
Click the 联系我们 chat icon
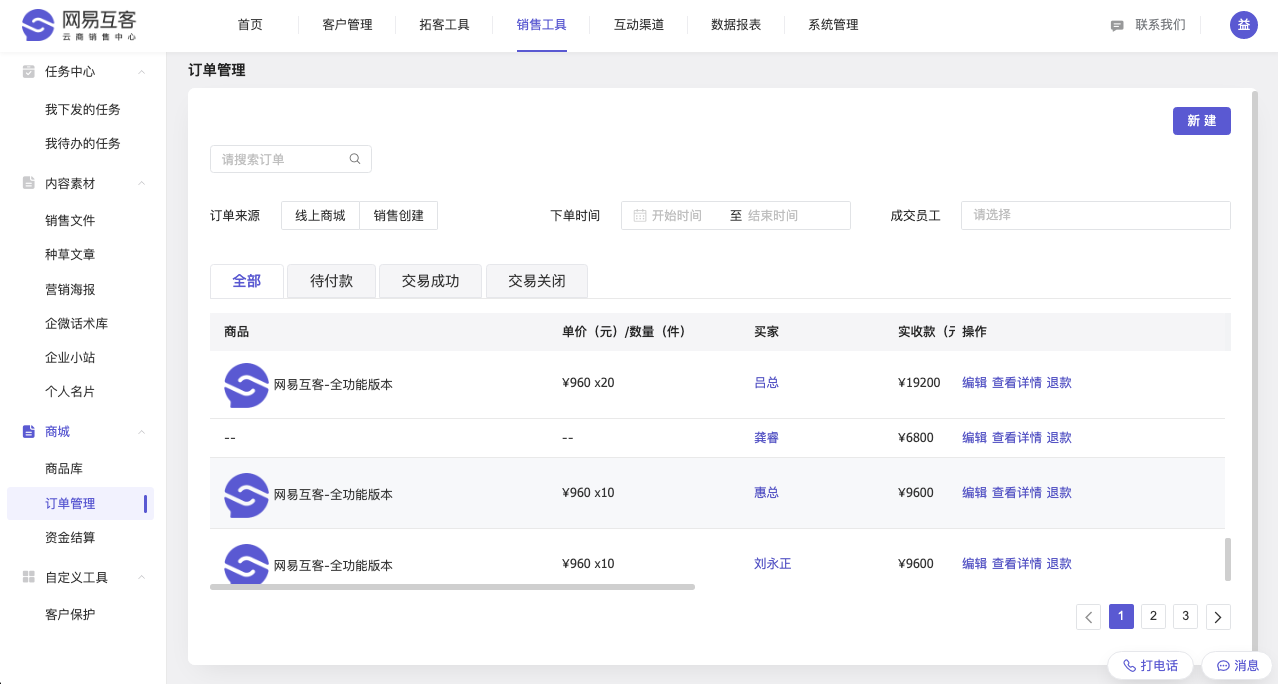[1117, 26]
